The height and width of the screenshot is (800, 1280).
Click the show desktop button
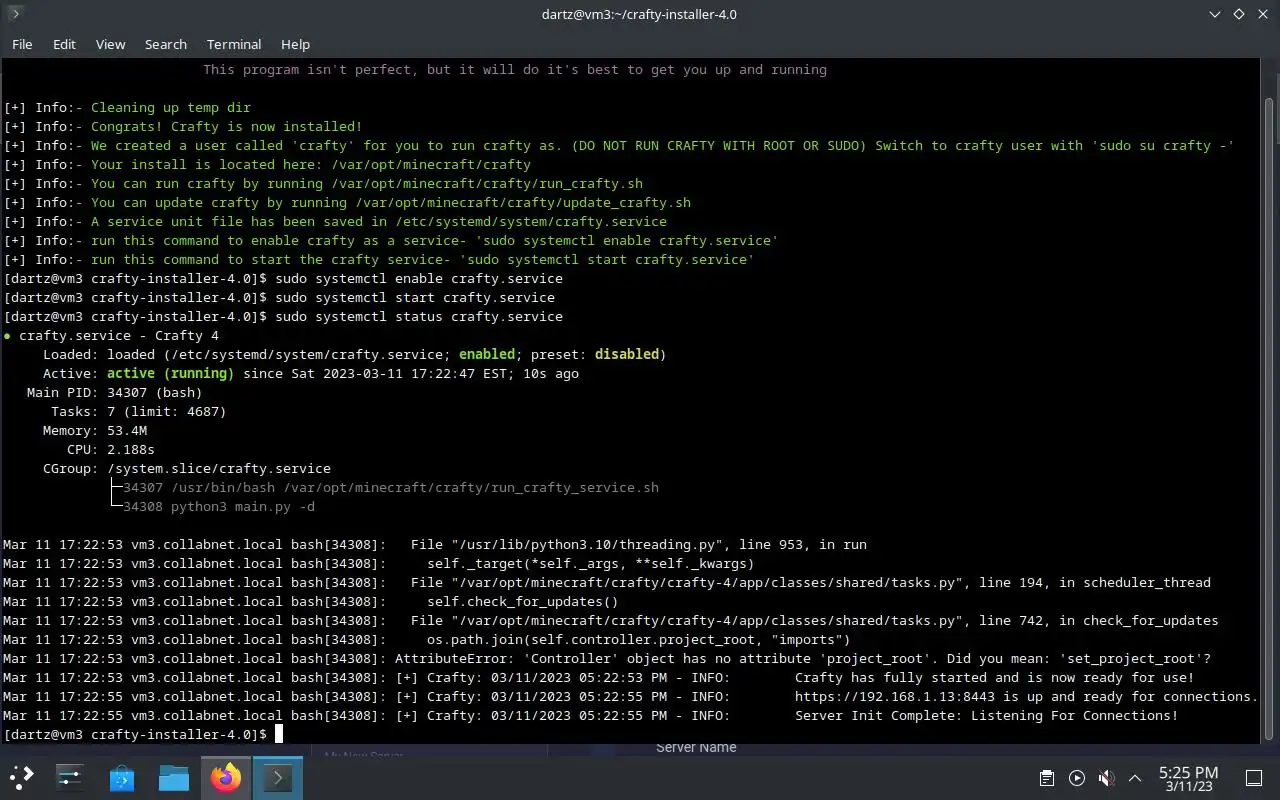click(1253, 778)
